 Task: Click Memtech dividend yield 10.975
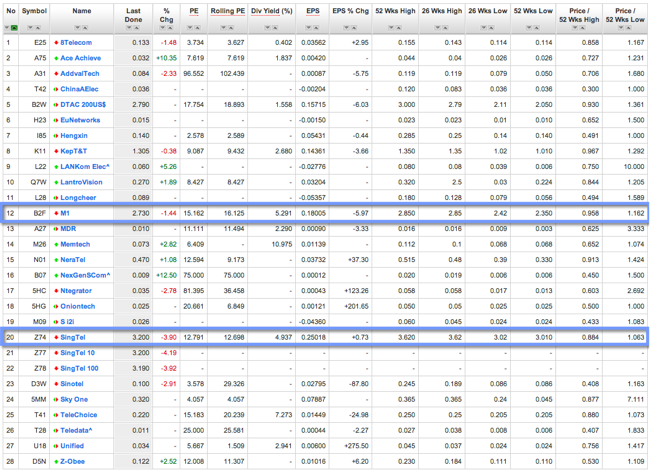click(282, 244)
